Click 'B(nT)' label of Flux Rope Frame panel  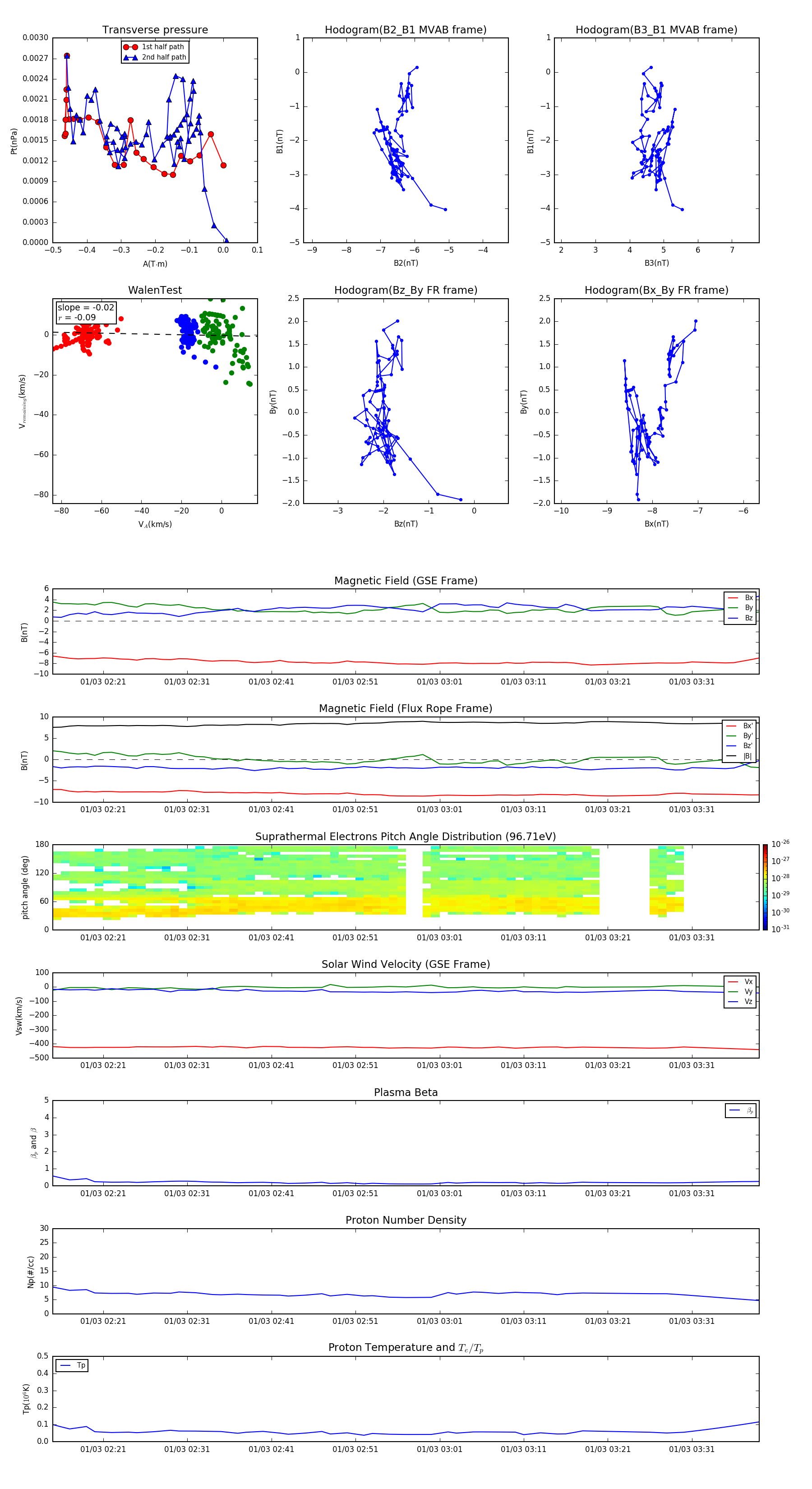click(x=24, y=760)
